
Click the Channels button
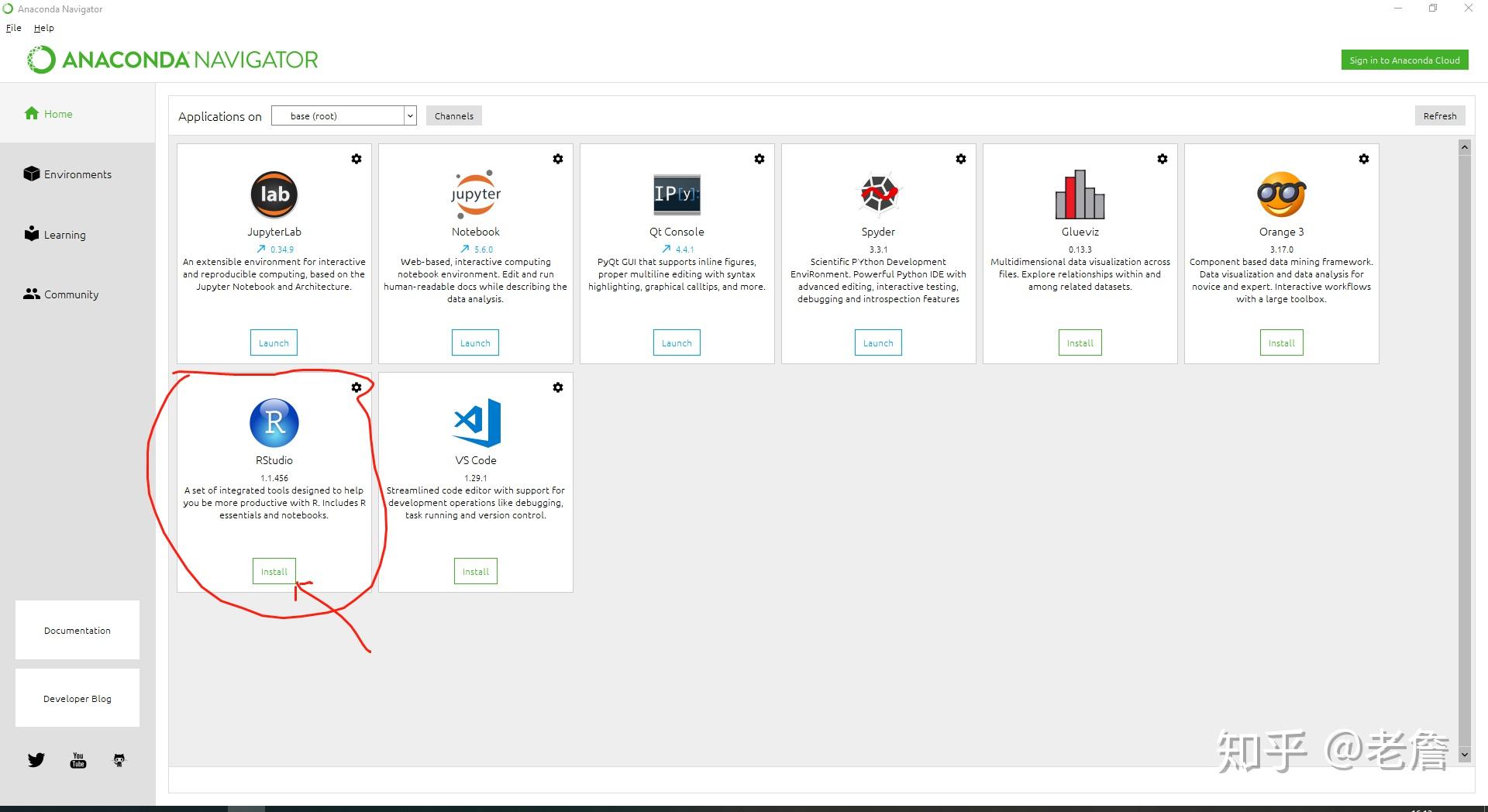454,116
